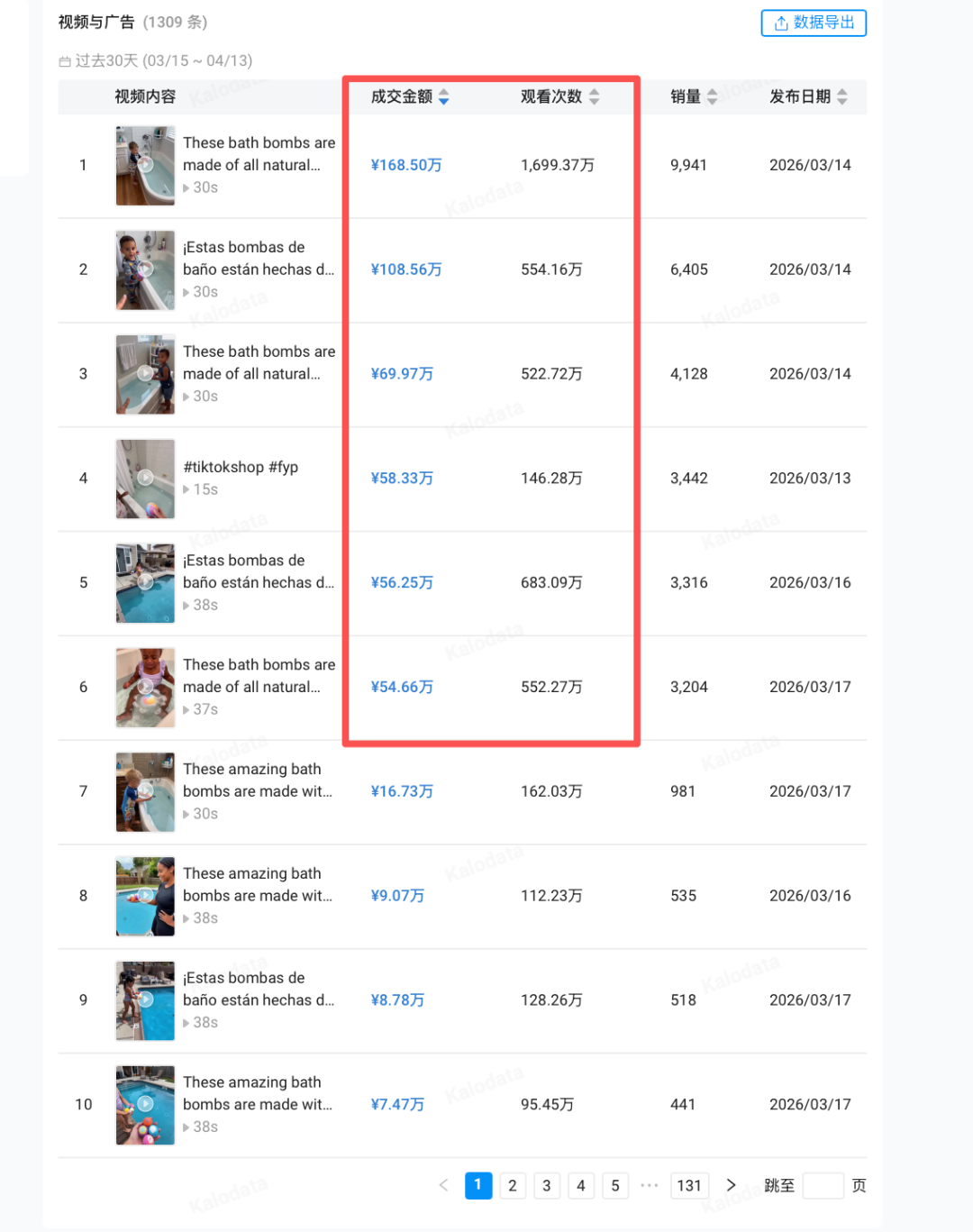This screenshot has width=973, height=1232.
Task: Click the ¥16.73万 amount in row 7
Action: point(401,791)
